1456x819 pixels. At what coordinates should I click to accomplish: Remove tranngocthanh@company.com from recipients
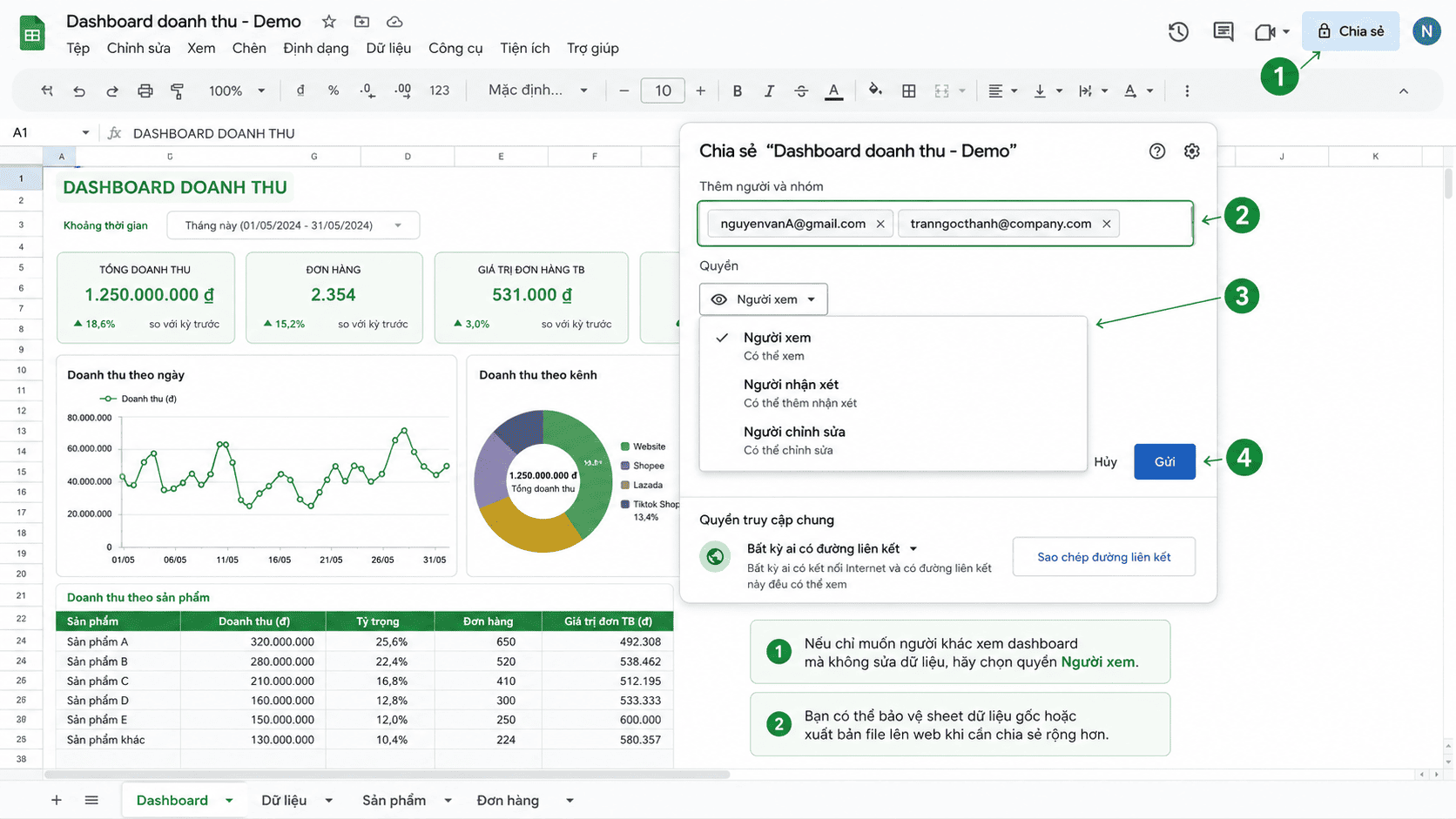pyautogui.click(x=1107, y=224)
